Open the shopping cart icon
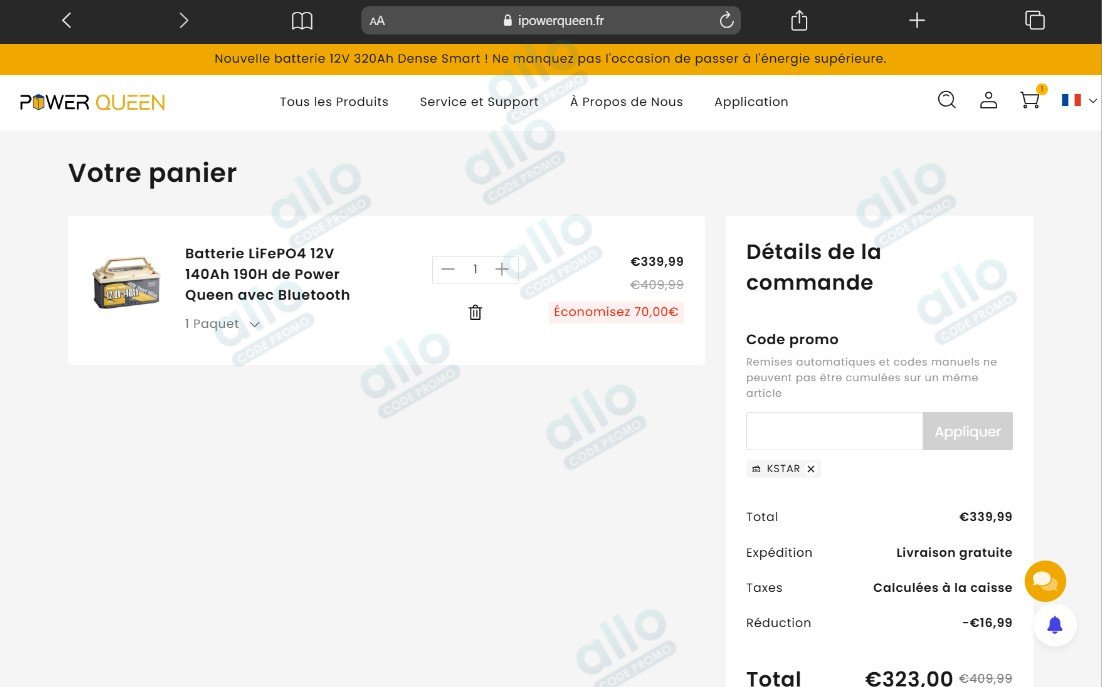Image resolution: width=1102 pixels, height=687 pixels. pyautogui.click(x=1030, y=100)
